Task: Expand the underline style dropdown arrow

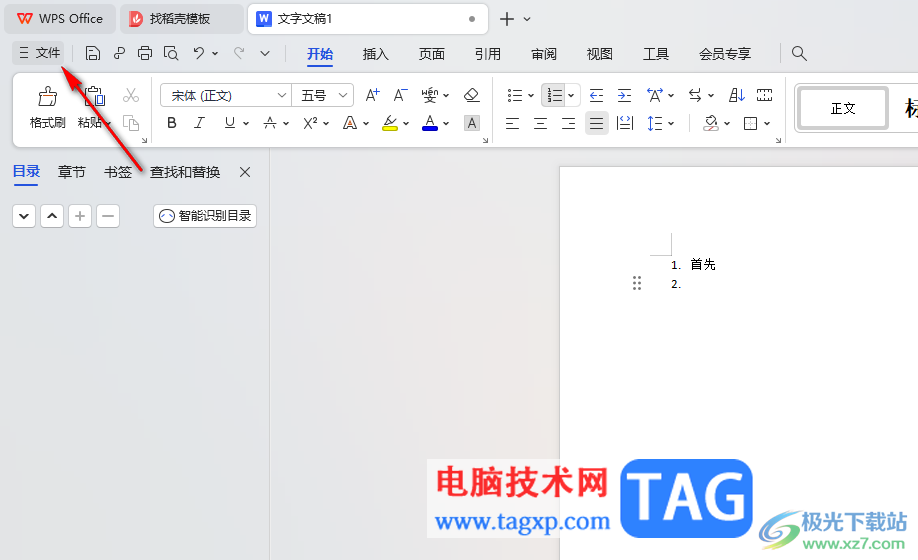Action: pos(246,123)
